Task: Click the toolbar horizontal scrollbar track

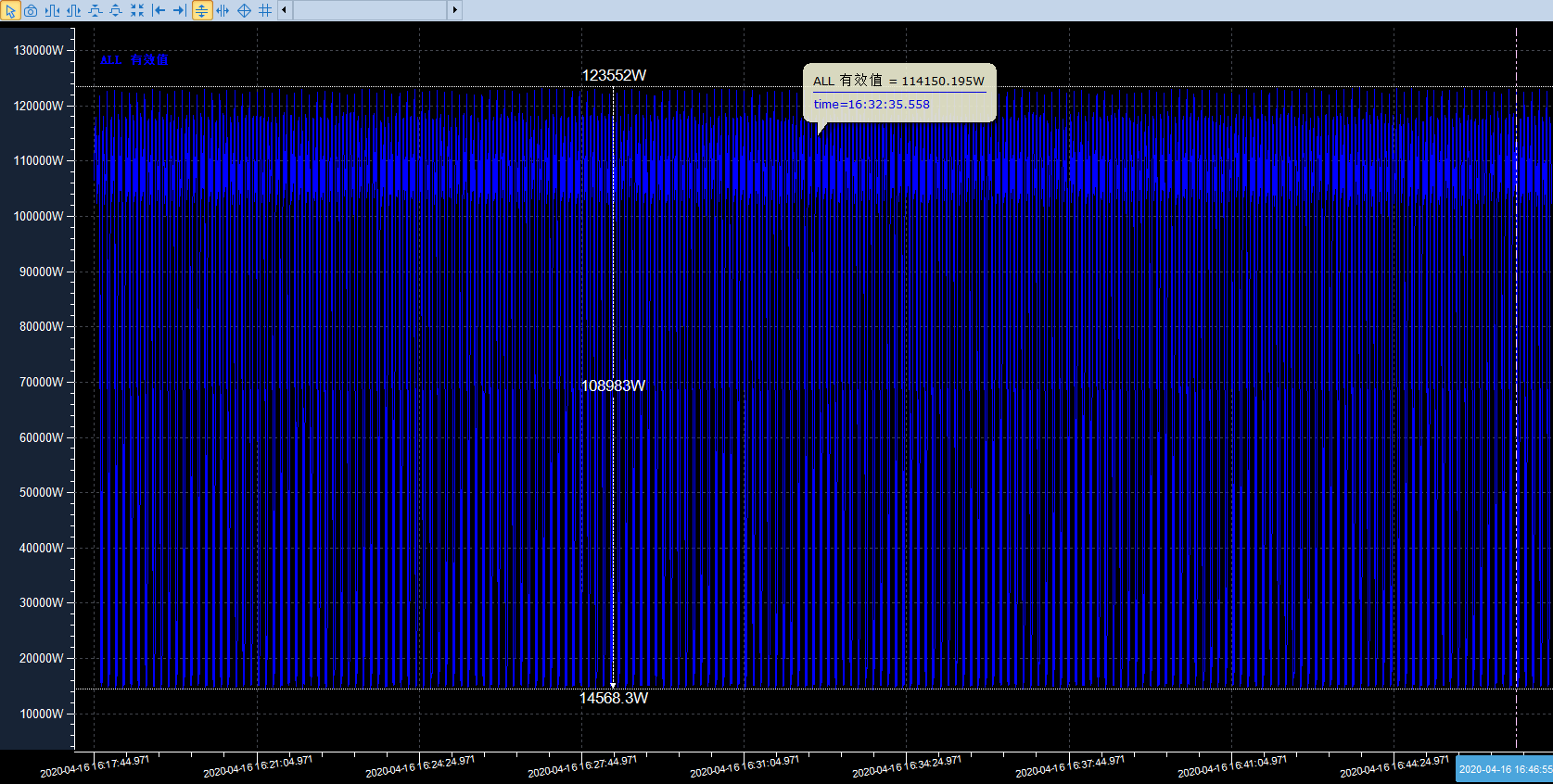Action: coord(370,10)
